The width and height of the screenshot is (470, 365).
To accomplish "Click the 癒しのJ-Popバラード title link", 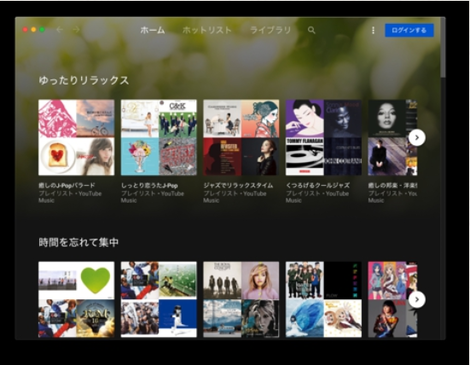I will 67,185.
